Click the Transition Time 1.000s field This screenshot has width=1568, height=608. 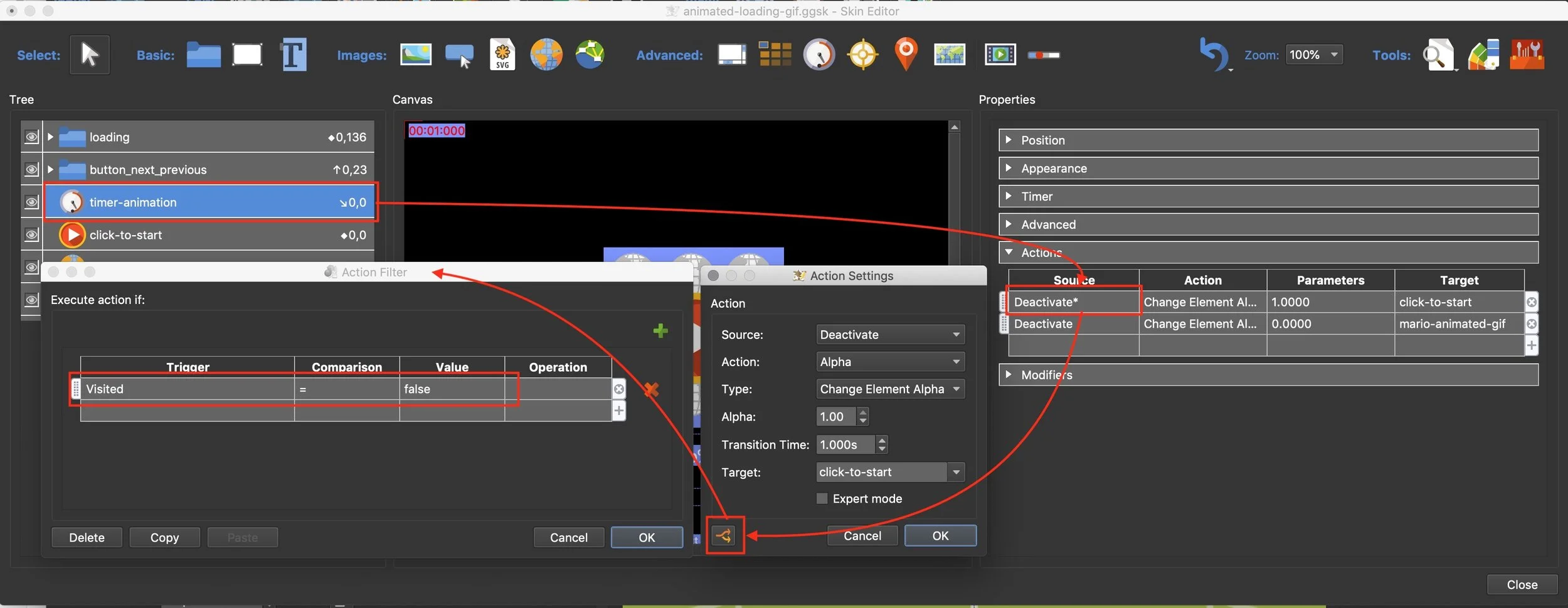845,444
